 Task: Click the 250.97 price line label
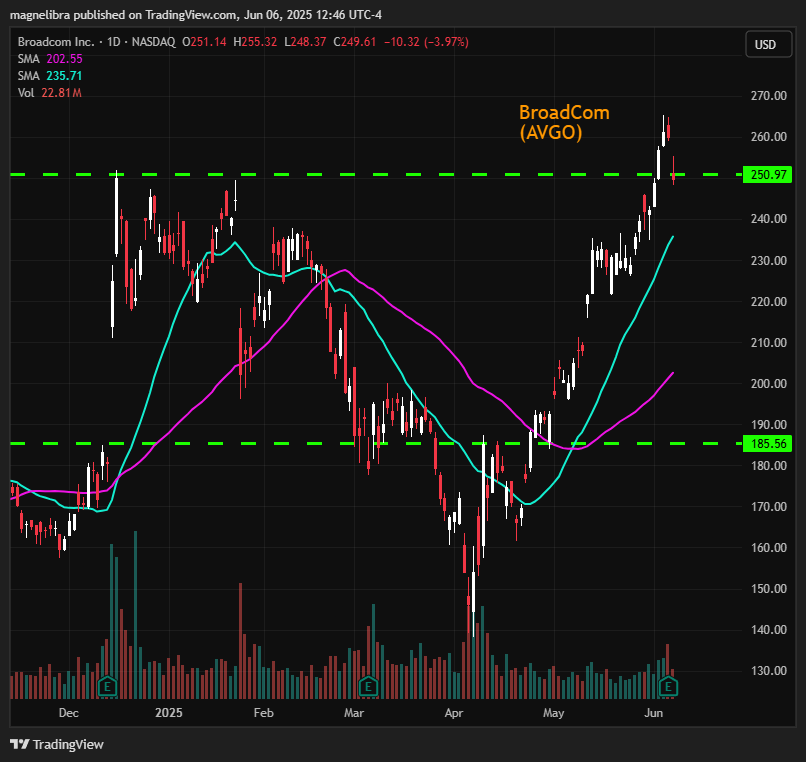[x=768, y=175]
